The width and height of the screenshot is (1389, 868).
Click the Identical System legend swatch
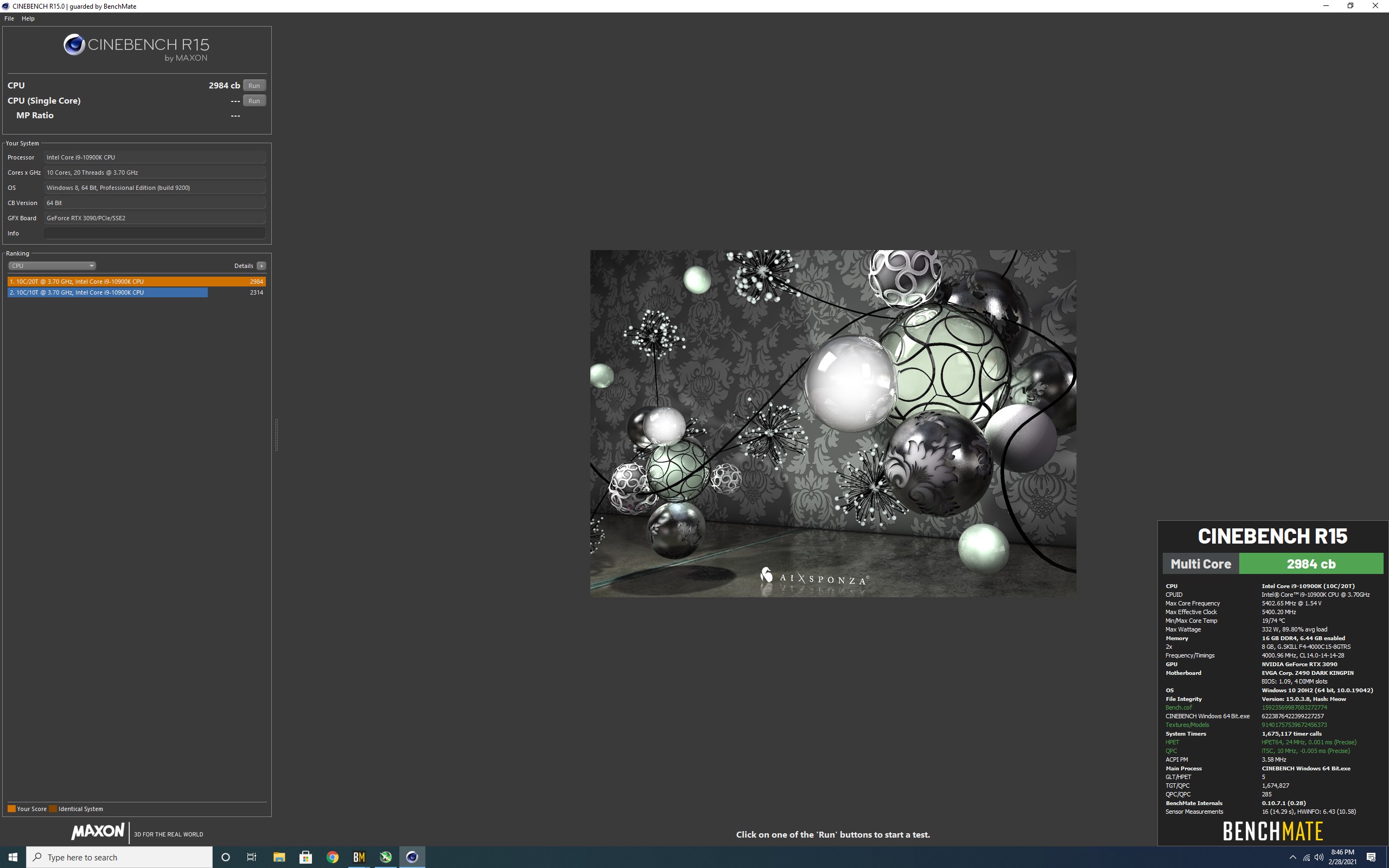53,809
